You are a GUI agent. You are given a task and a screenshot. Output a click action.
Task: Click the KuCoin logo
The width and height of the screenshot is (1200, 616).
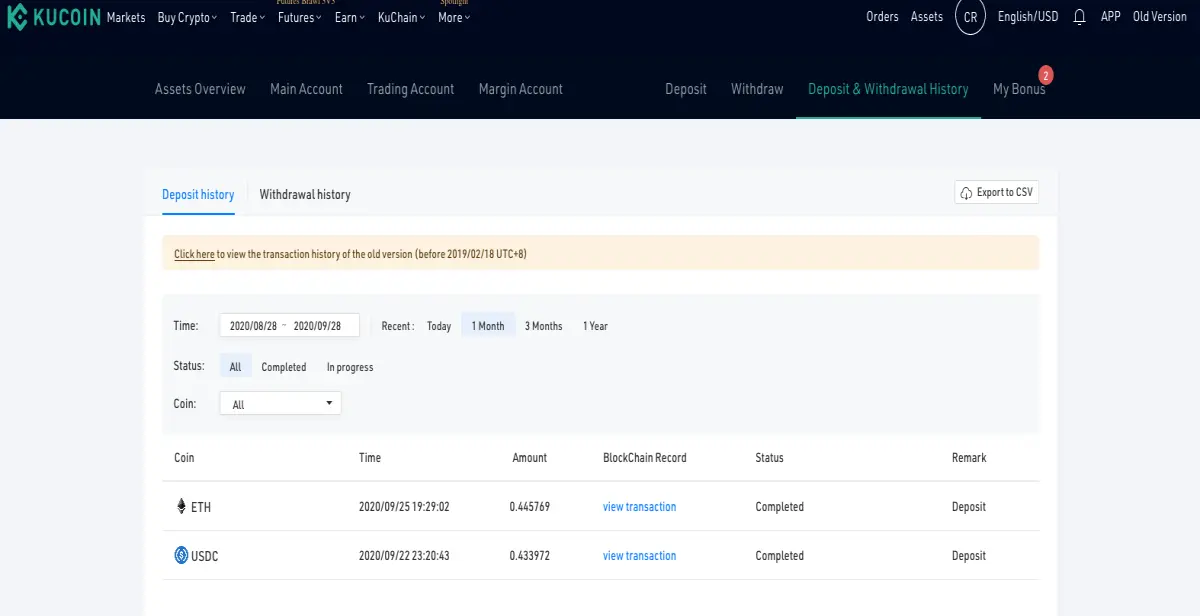53,18
